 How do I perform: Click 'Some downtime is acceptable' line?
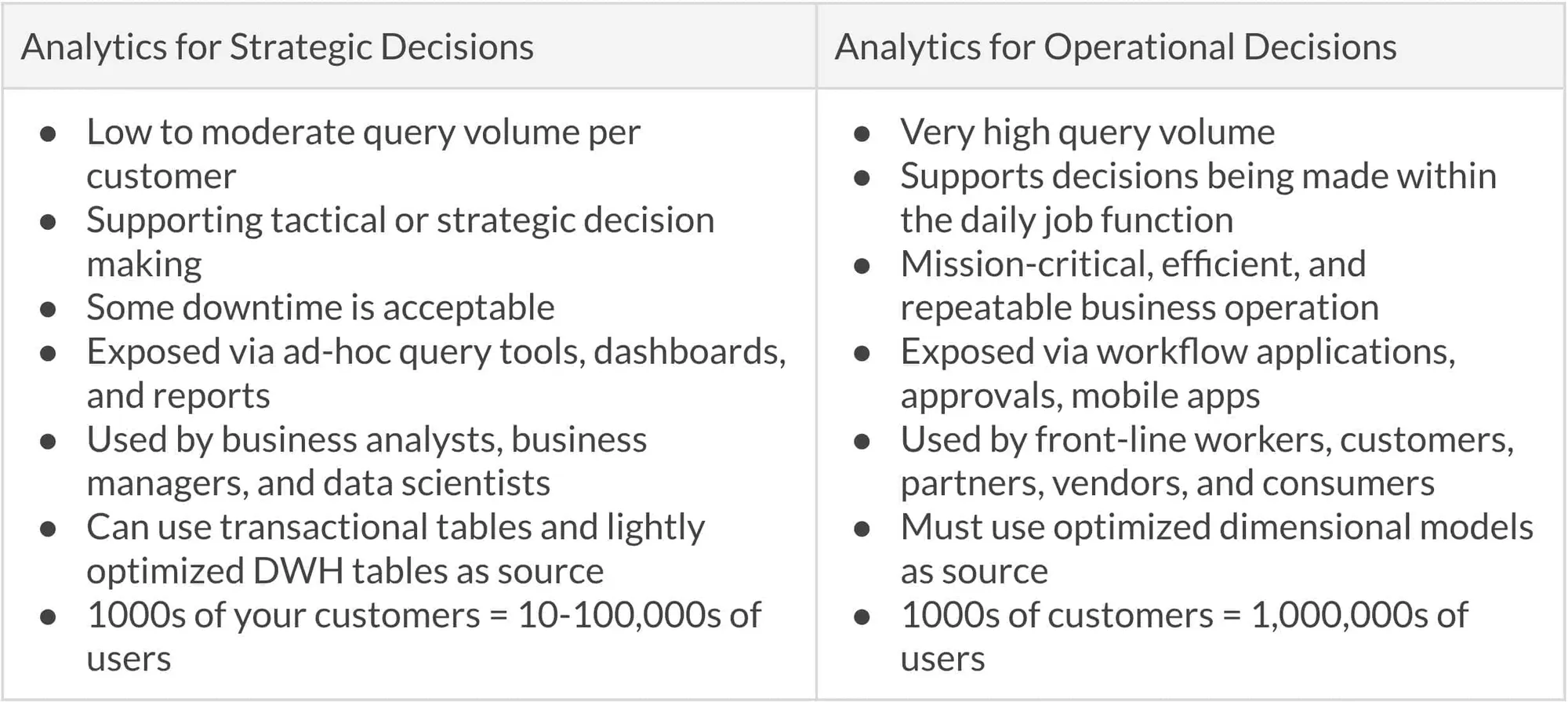[x=321, y=307]
